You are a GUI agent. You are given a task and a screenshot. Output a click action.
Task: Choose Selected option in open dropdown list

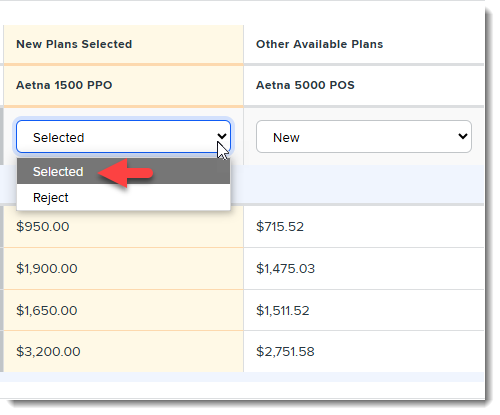coord(123,171)
